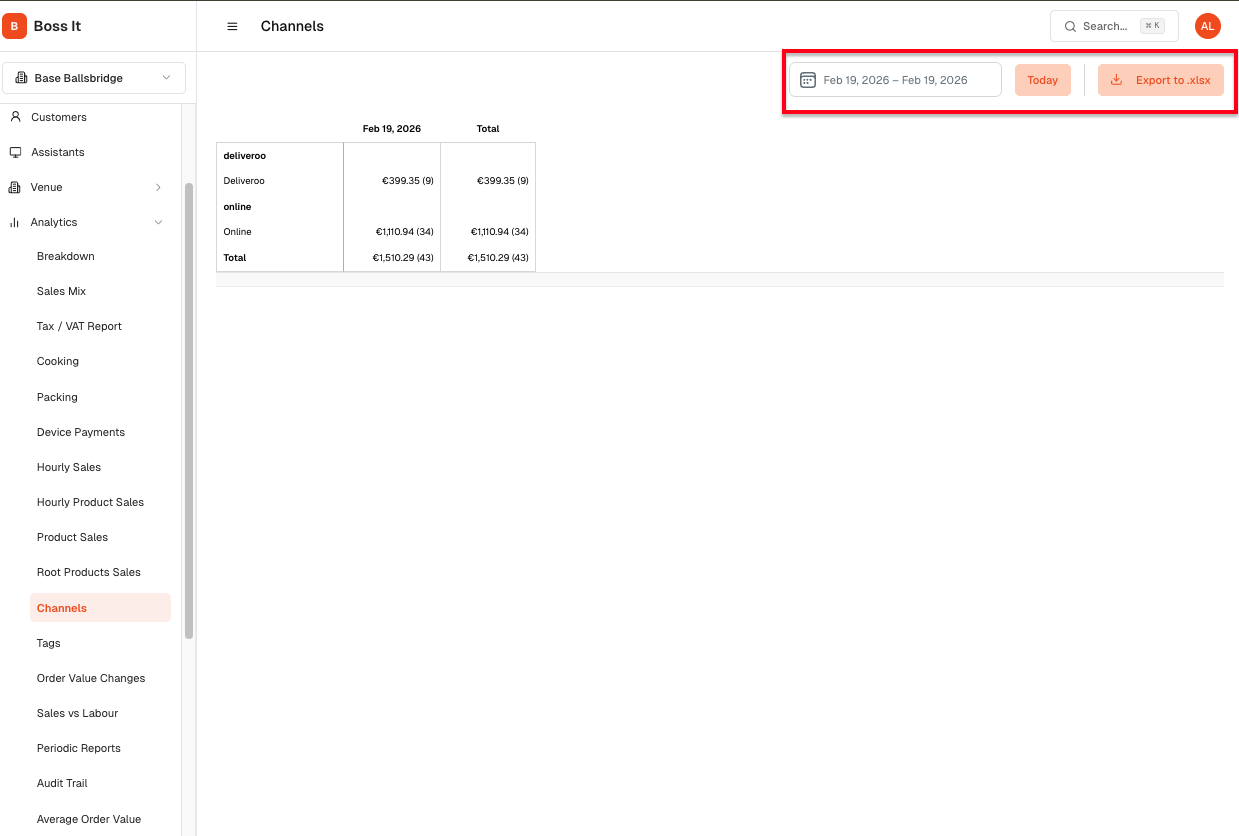Screen dimensions: 1239x836
Task: Open the Sales Mix report
Action: pos(61,291)
